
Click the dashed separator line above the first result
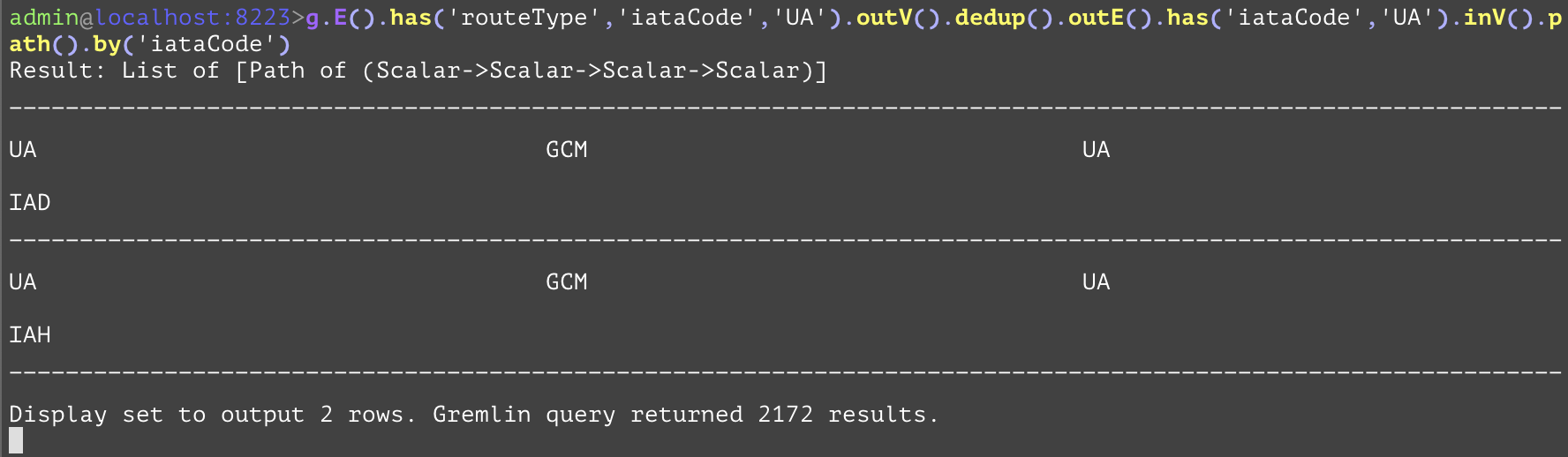tap(784, 108)
